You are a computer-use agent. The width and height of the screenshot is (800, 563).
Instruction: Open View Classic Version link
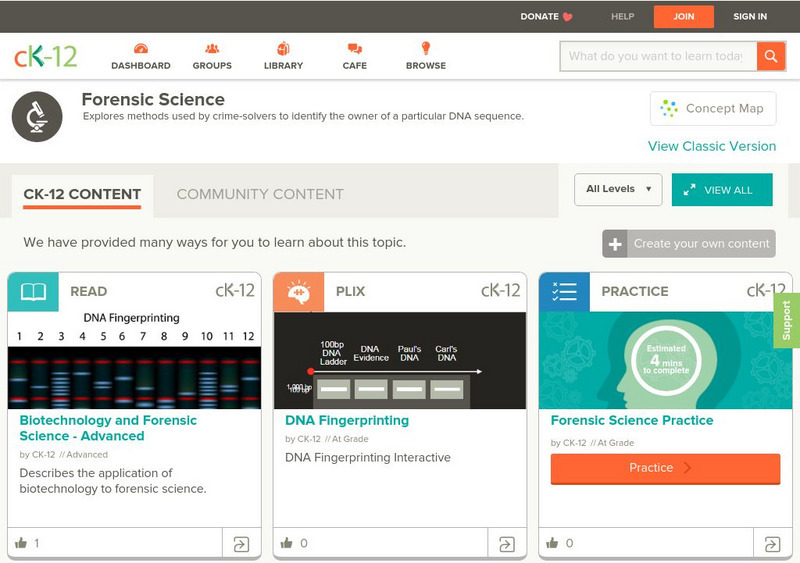click(x=712, y=146)
